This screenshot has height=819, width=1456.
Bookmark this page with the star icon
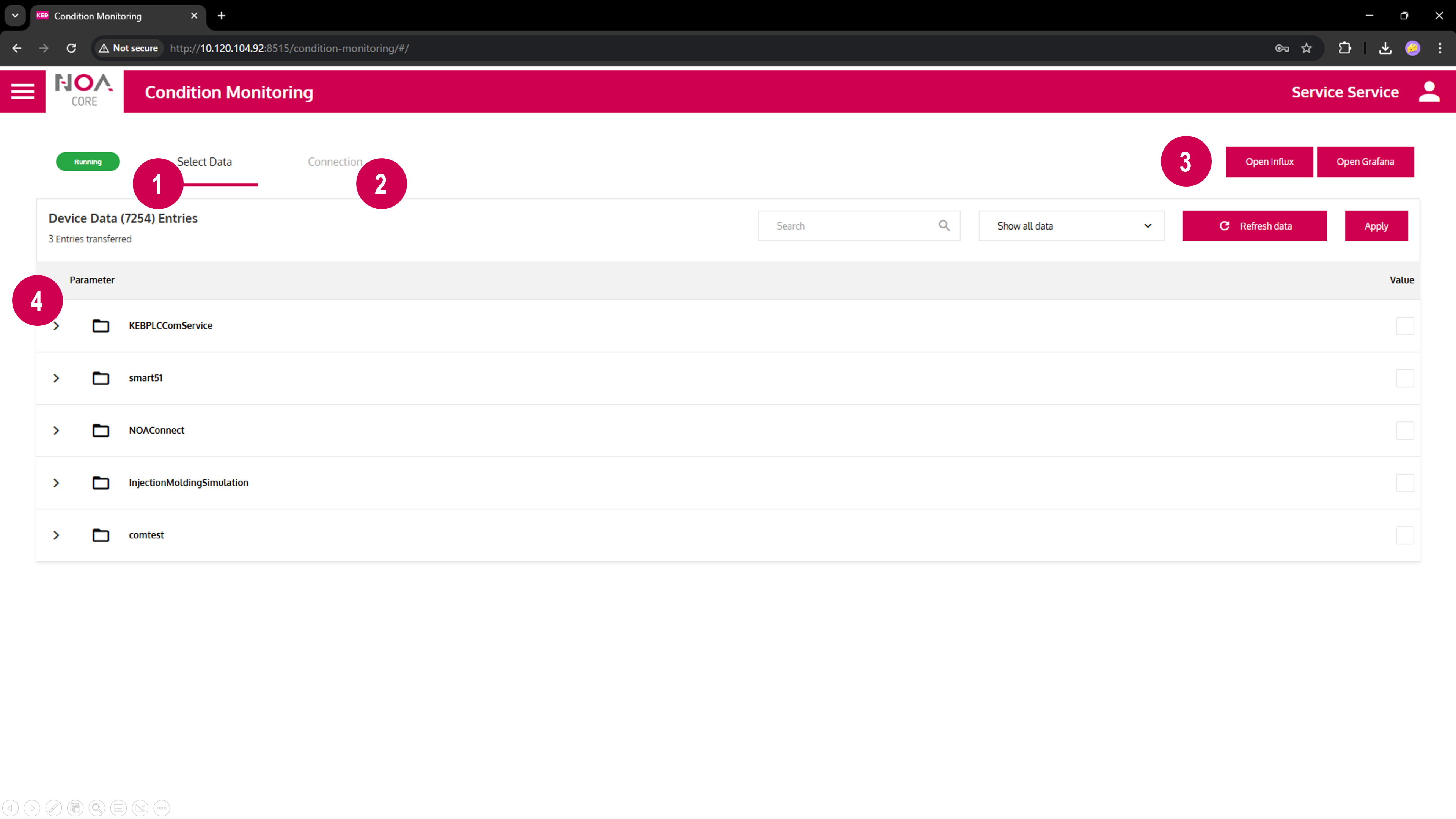click(x=1306, y=48)
